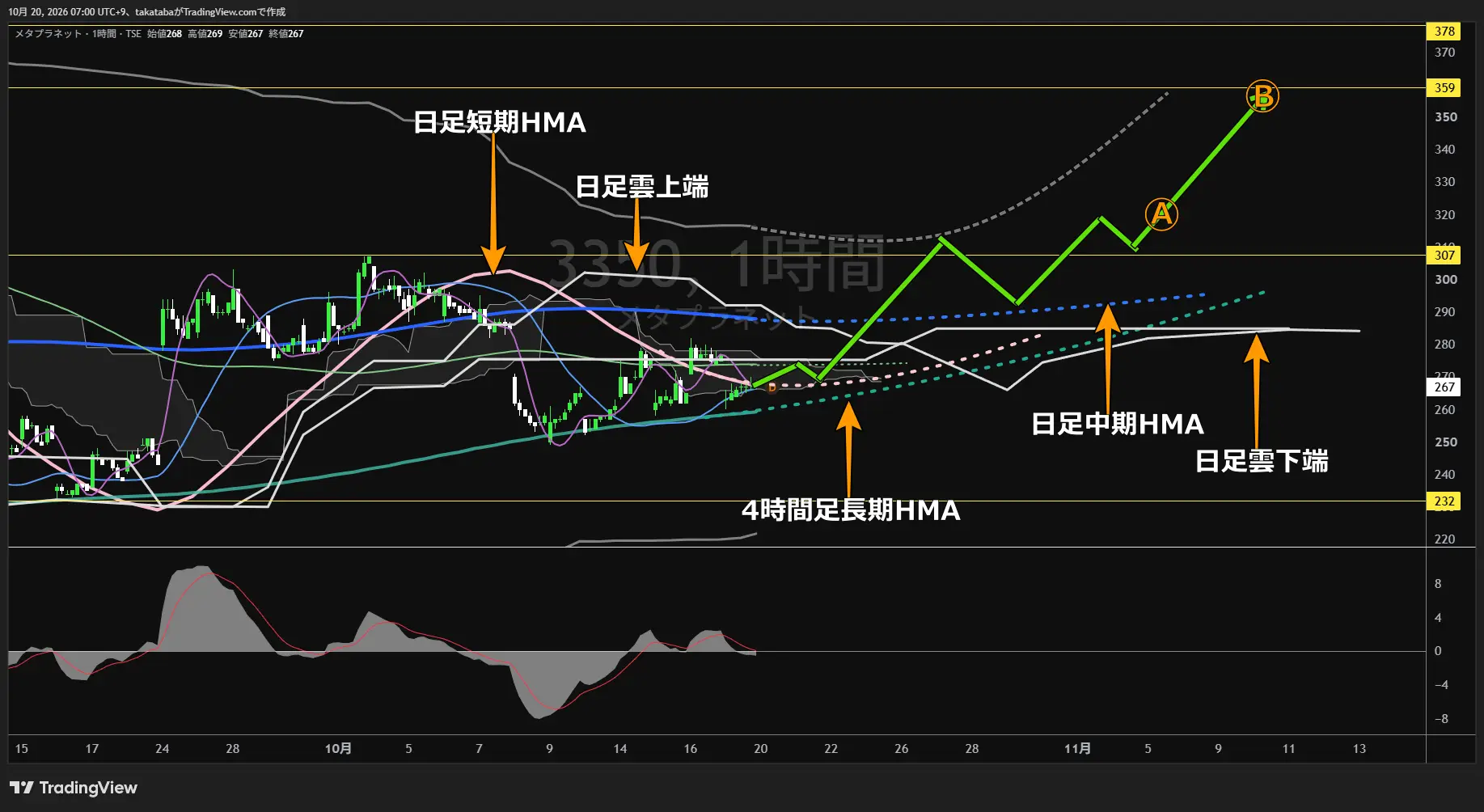
Task: Select the 232 yellow price label
Action: click(x=1444, y=501)
